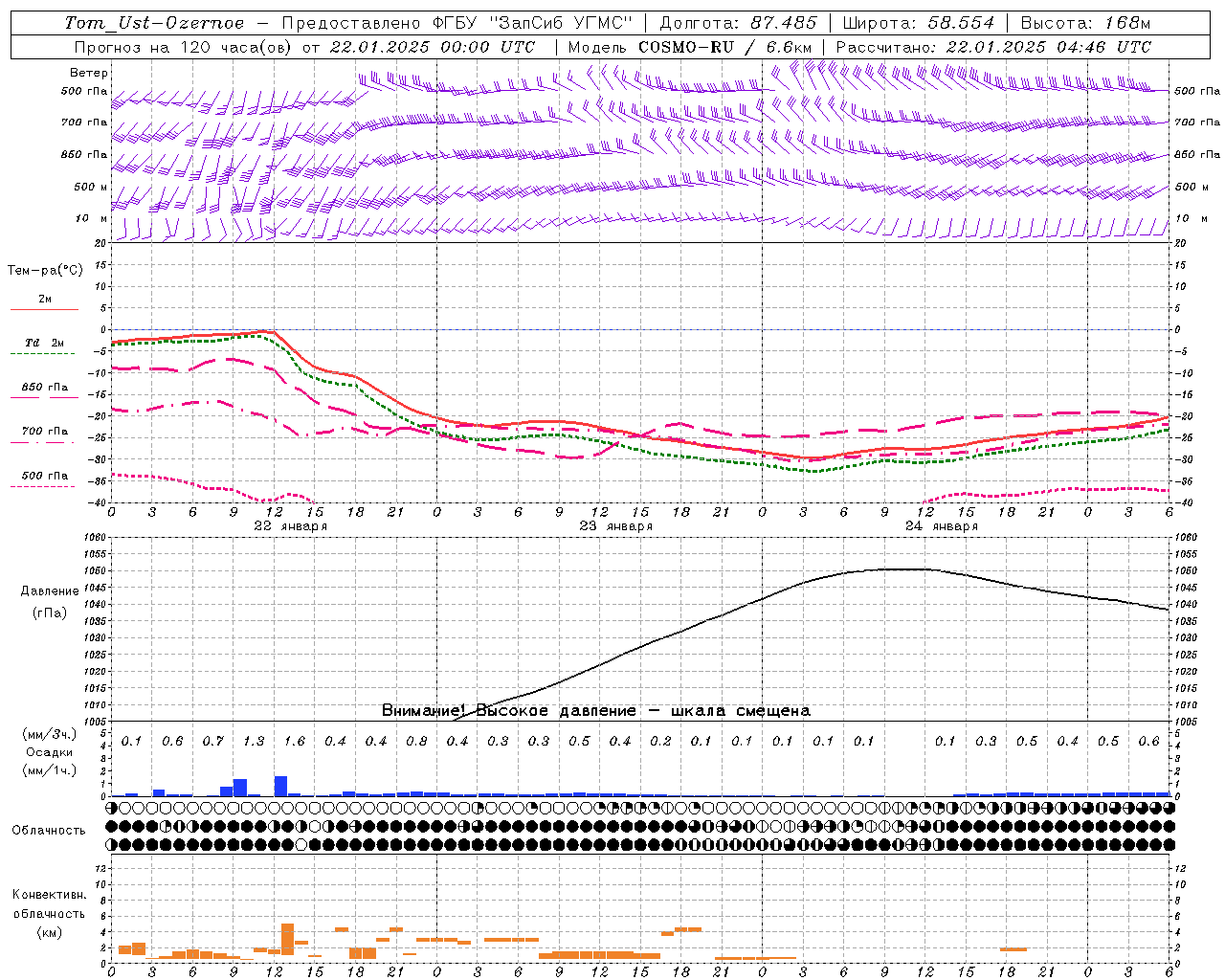The height and width of the screenshot is (980, 1225).
Task: Select the "Td 2м" dew point legend entry
Action: 45,343
